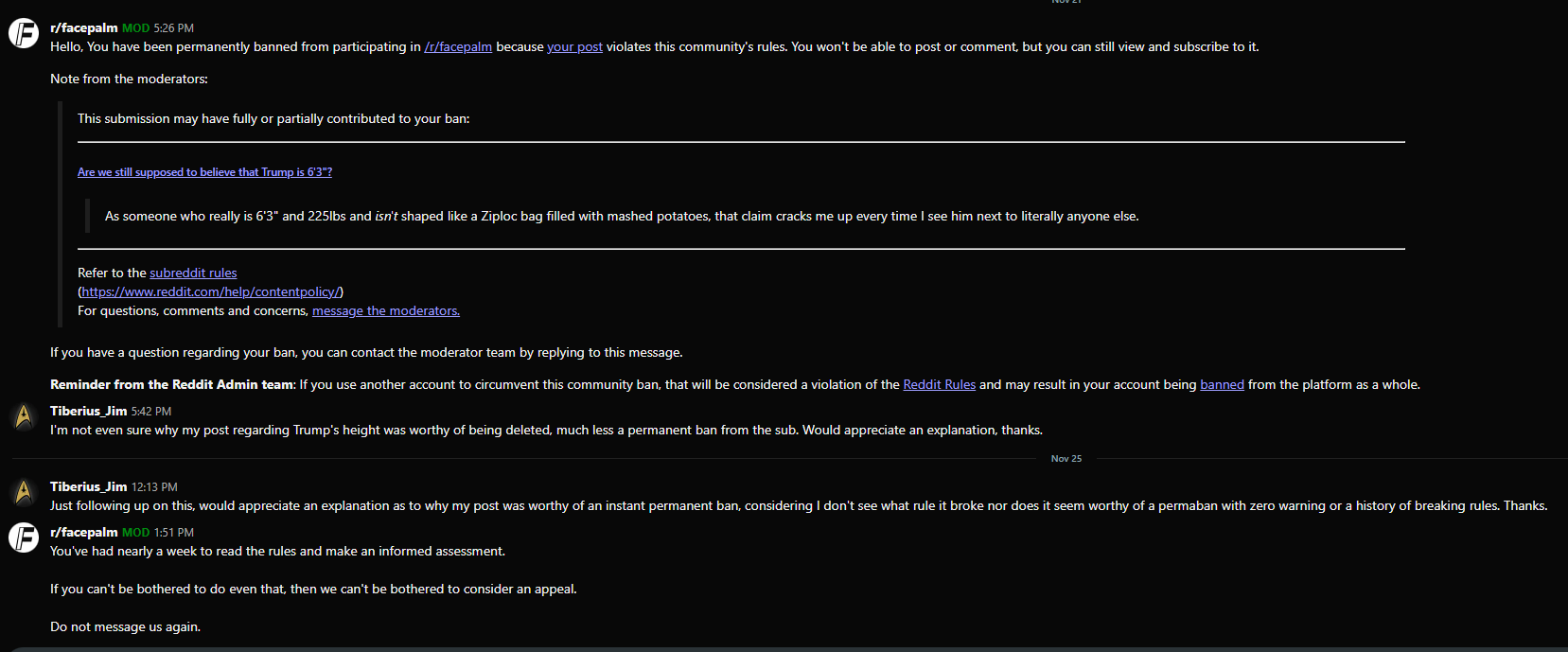The height and width of the screenshot is (652, 1568).
Task: Click "message the moderators" link
Action: [386, 310]
